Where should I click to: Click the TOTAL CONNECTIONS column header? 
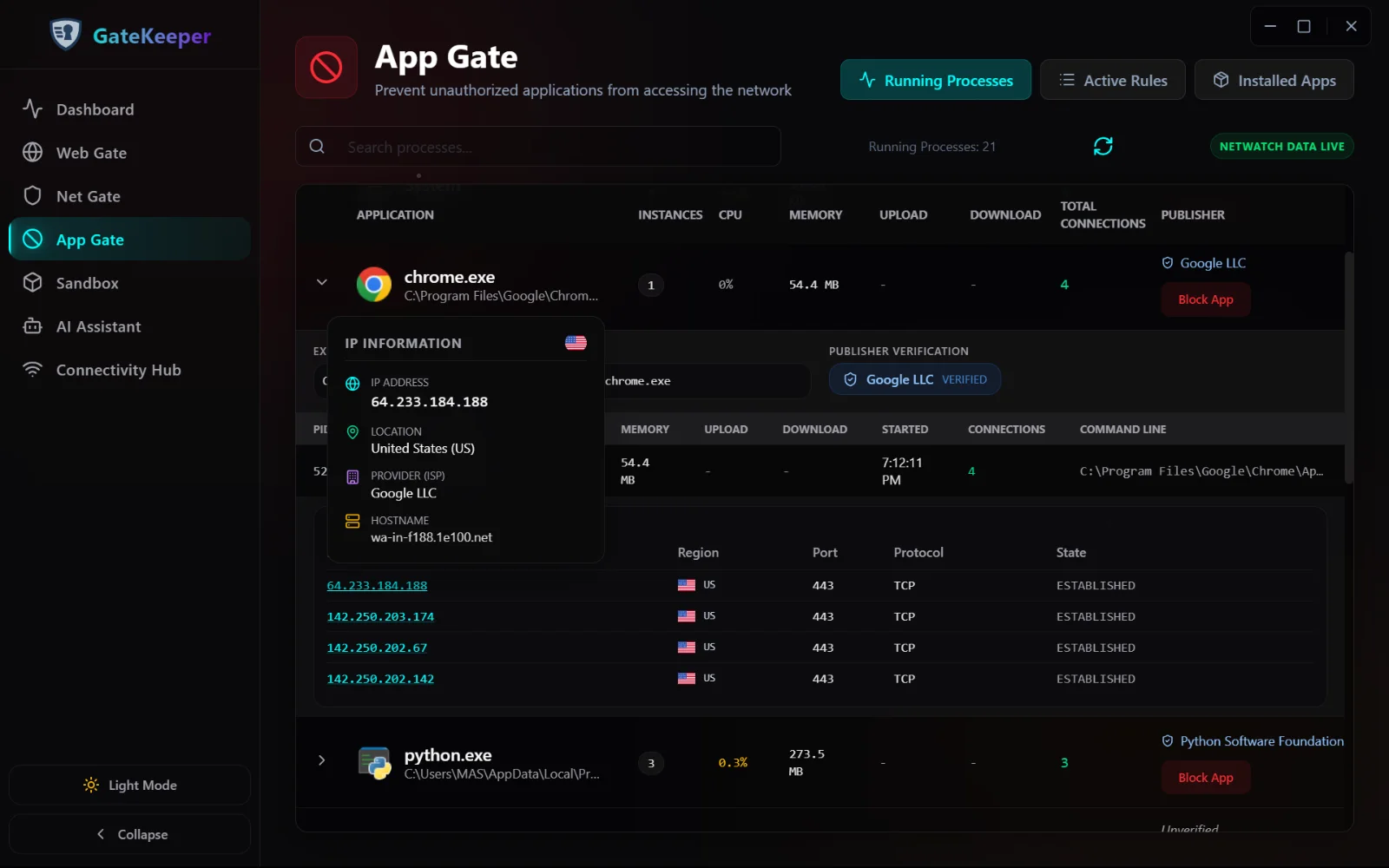pos(1103,214)
